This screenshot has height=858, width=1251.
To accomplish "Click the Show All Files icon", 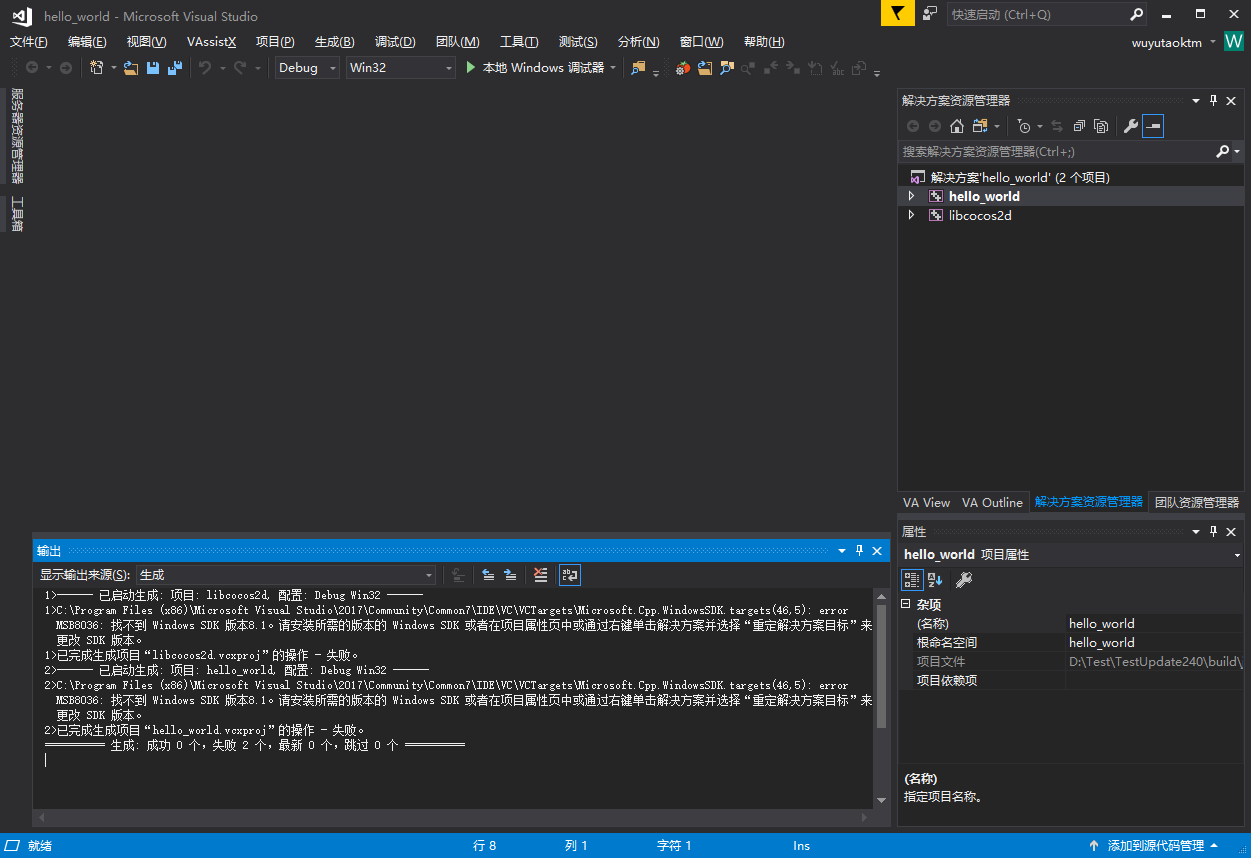I will coord(1101,126).
